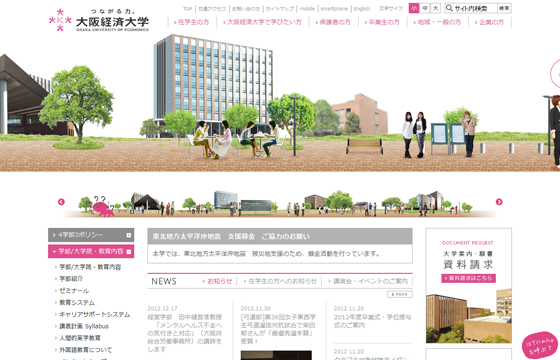Open the お問い合わせ header link
This screenshot has height=360, width=560.
pyautogui.click(x=246, y=9)
